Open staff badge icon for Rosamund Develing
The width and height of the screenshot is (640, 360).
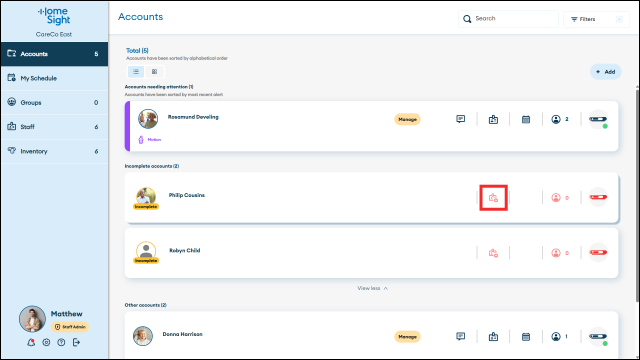pos(493,120)
